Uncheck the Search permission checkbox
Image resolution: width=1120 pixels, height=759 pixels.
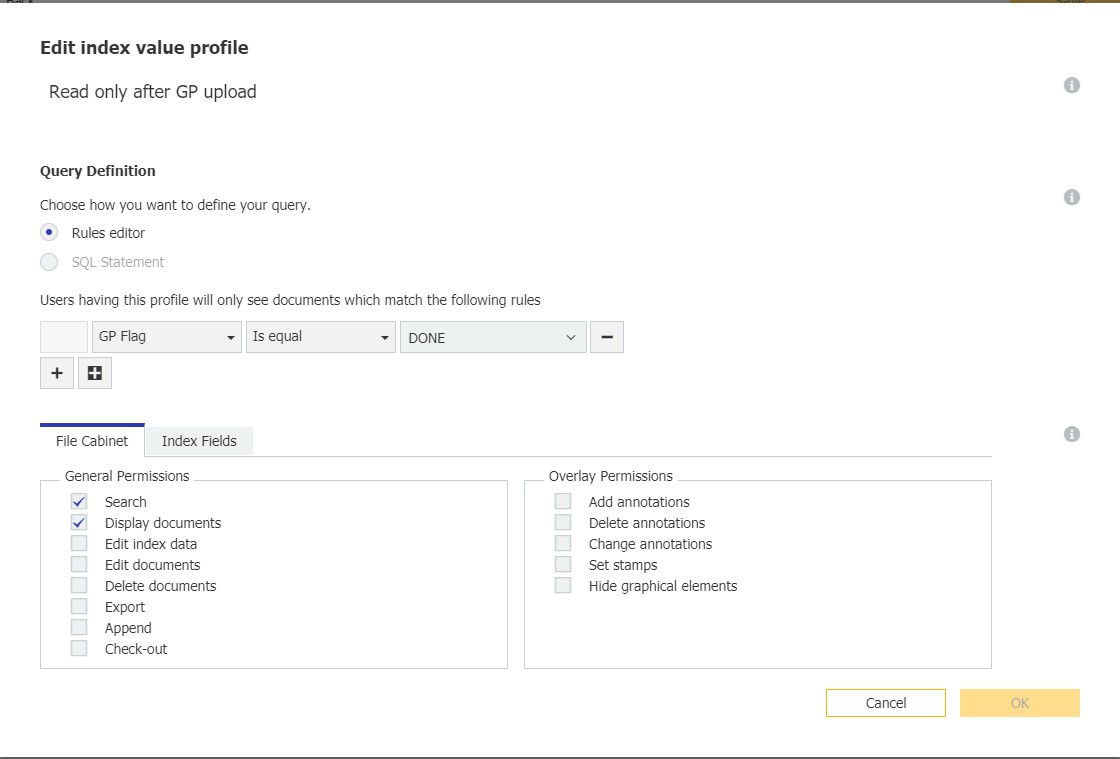(79, 501)
